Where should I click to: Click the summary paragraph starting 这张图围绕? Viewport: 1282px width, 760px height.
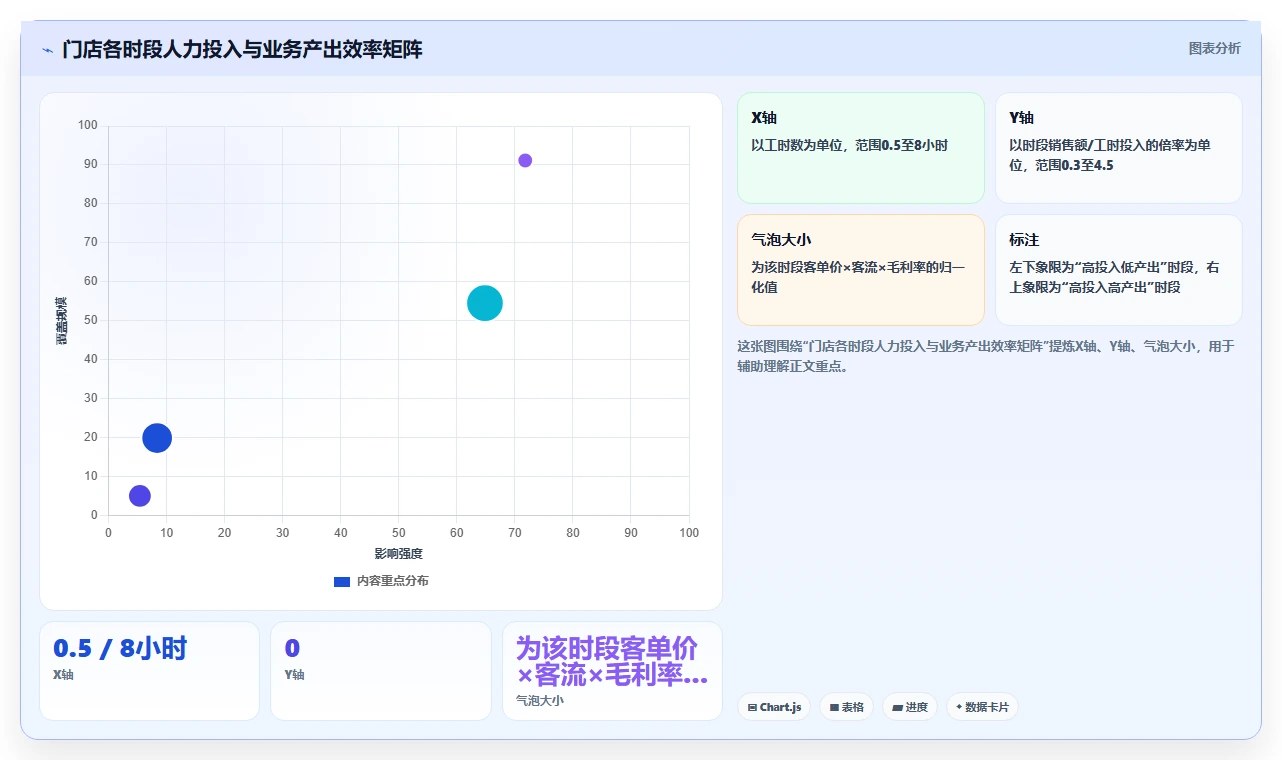pyautogui.click(x=988, y=356)
